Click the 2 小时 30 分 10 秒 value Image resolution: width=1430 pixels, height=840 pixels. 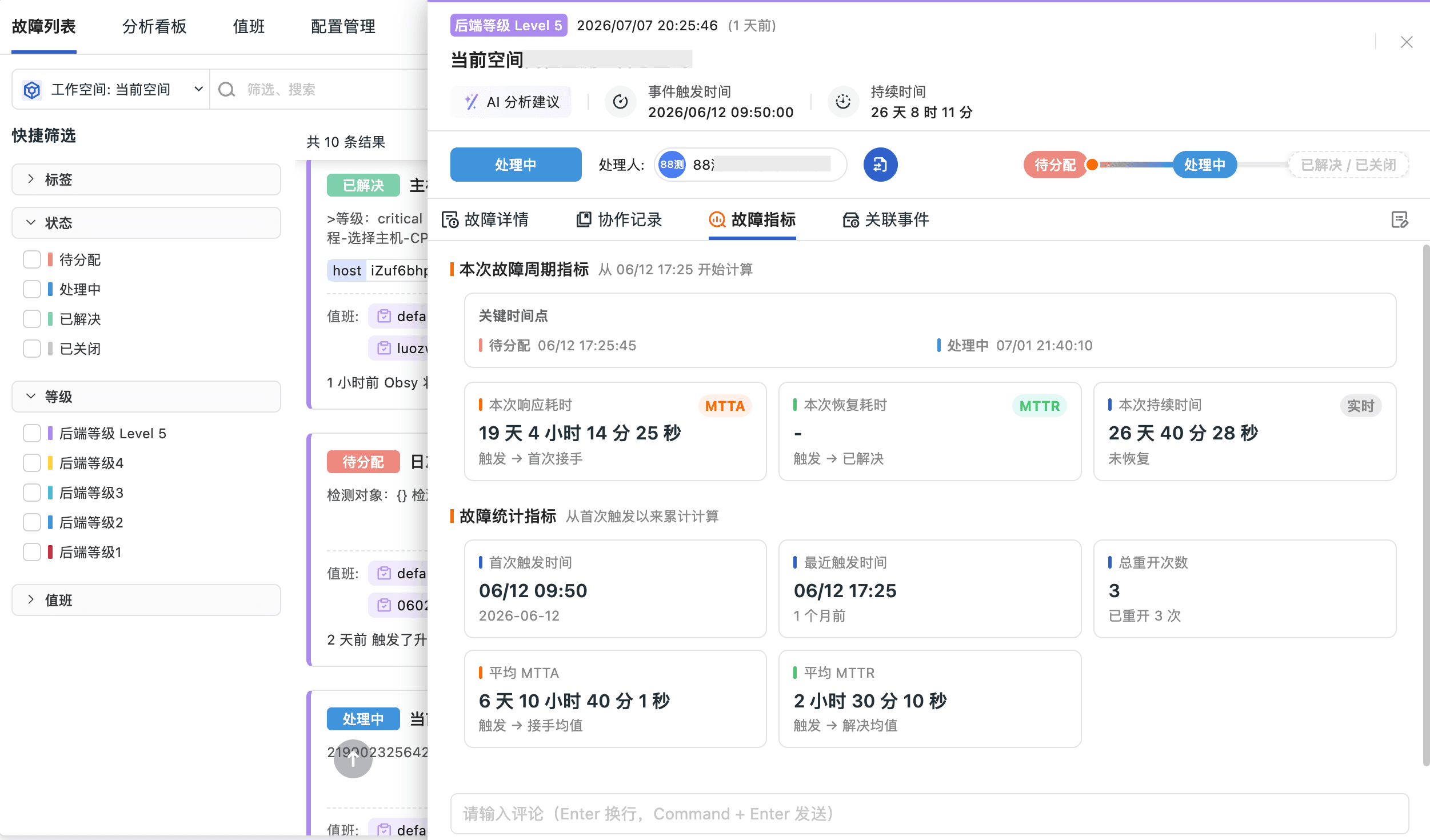870,701
